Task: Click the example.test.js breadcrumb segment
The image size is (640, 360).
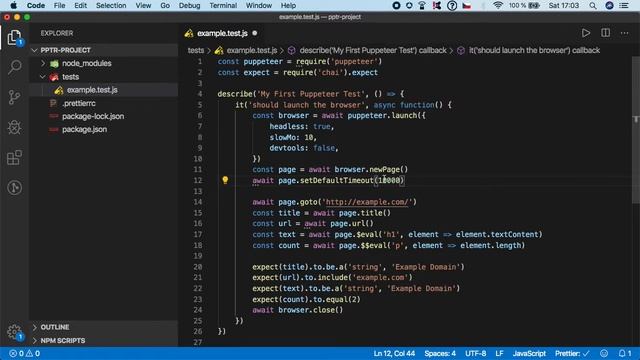Action: pos(247,50)
